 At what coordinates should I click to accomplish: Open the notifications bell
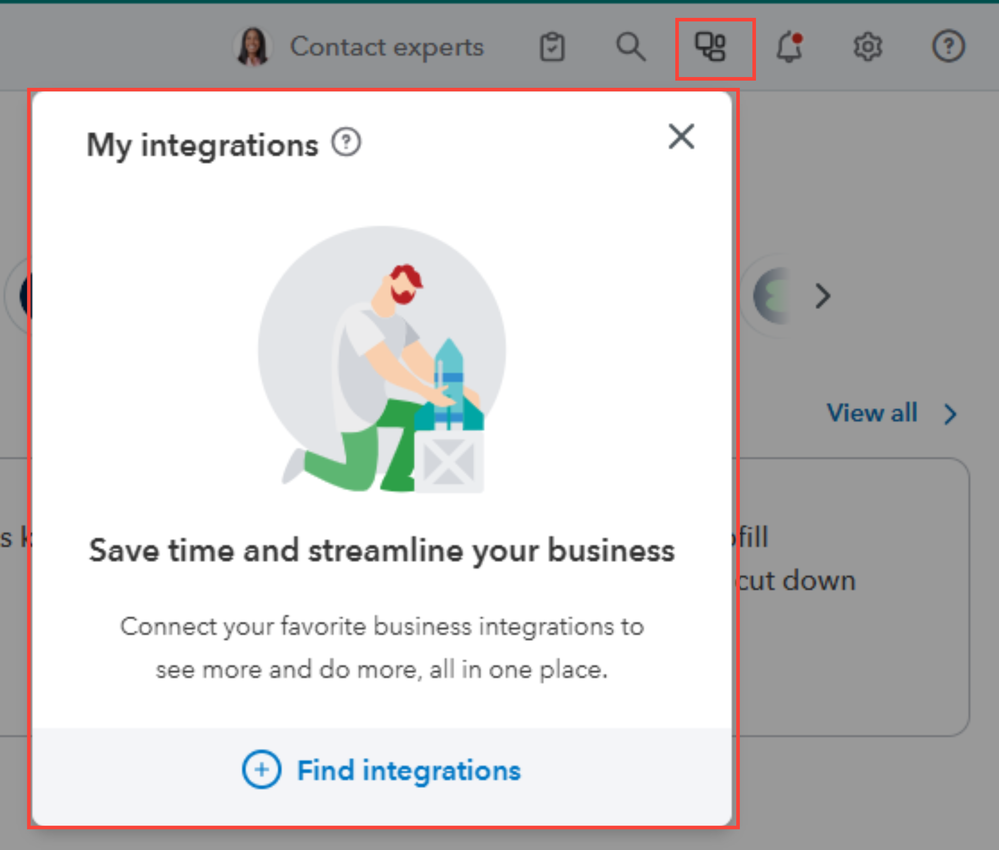click(x=790, y=47)
